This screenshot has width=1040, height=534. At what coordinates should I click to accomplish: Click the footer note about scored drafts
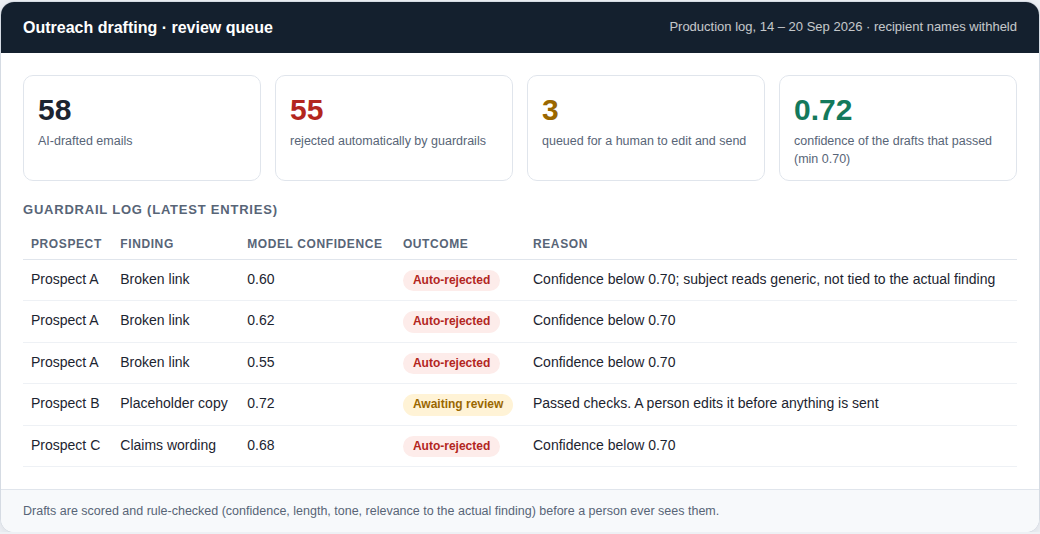coord(371,511)
